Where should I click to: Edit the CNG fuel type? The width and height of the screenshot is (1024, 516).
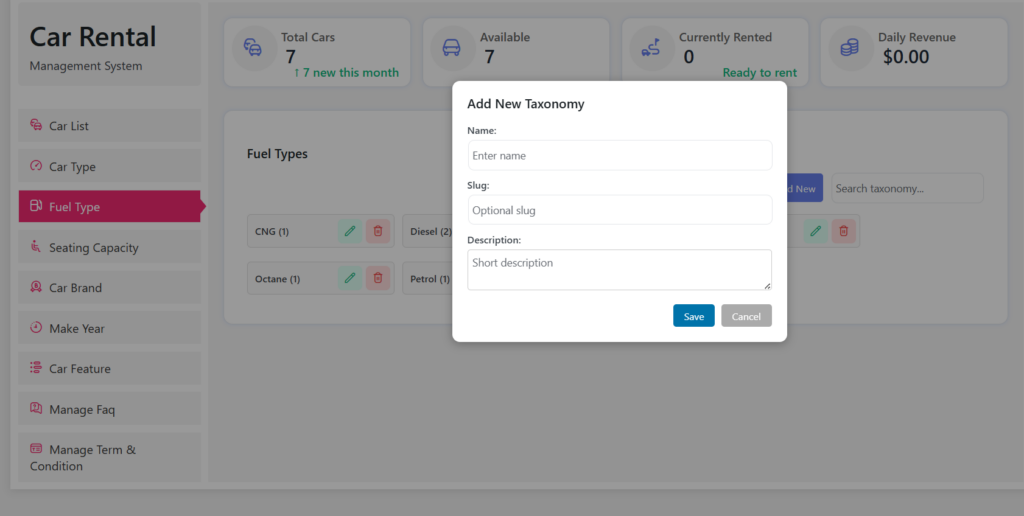pos(350,231)
